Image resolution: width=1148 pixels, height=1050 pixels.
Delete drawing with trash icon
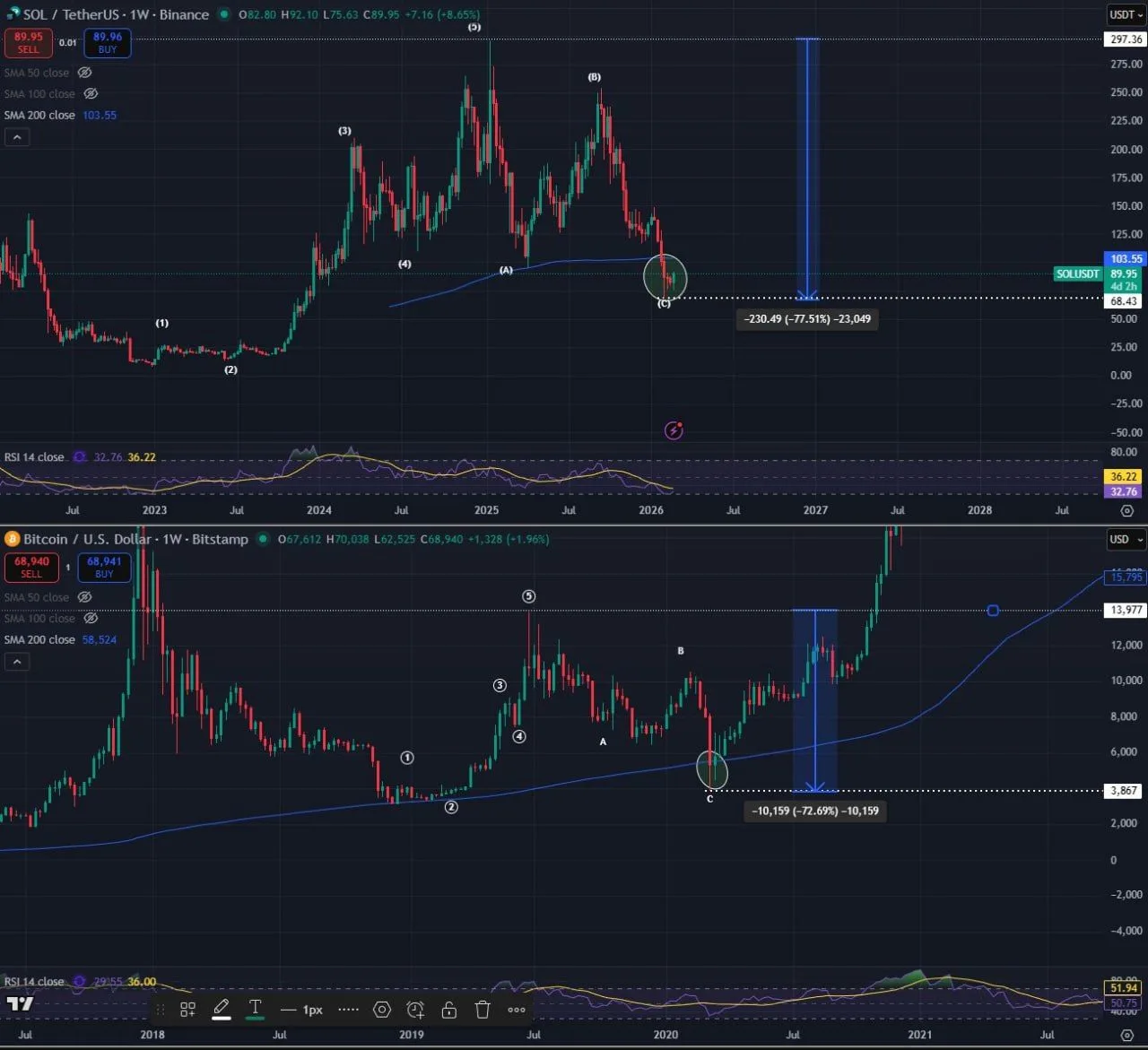(483, 1010)
